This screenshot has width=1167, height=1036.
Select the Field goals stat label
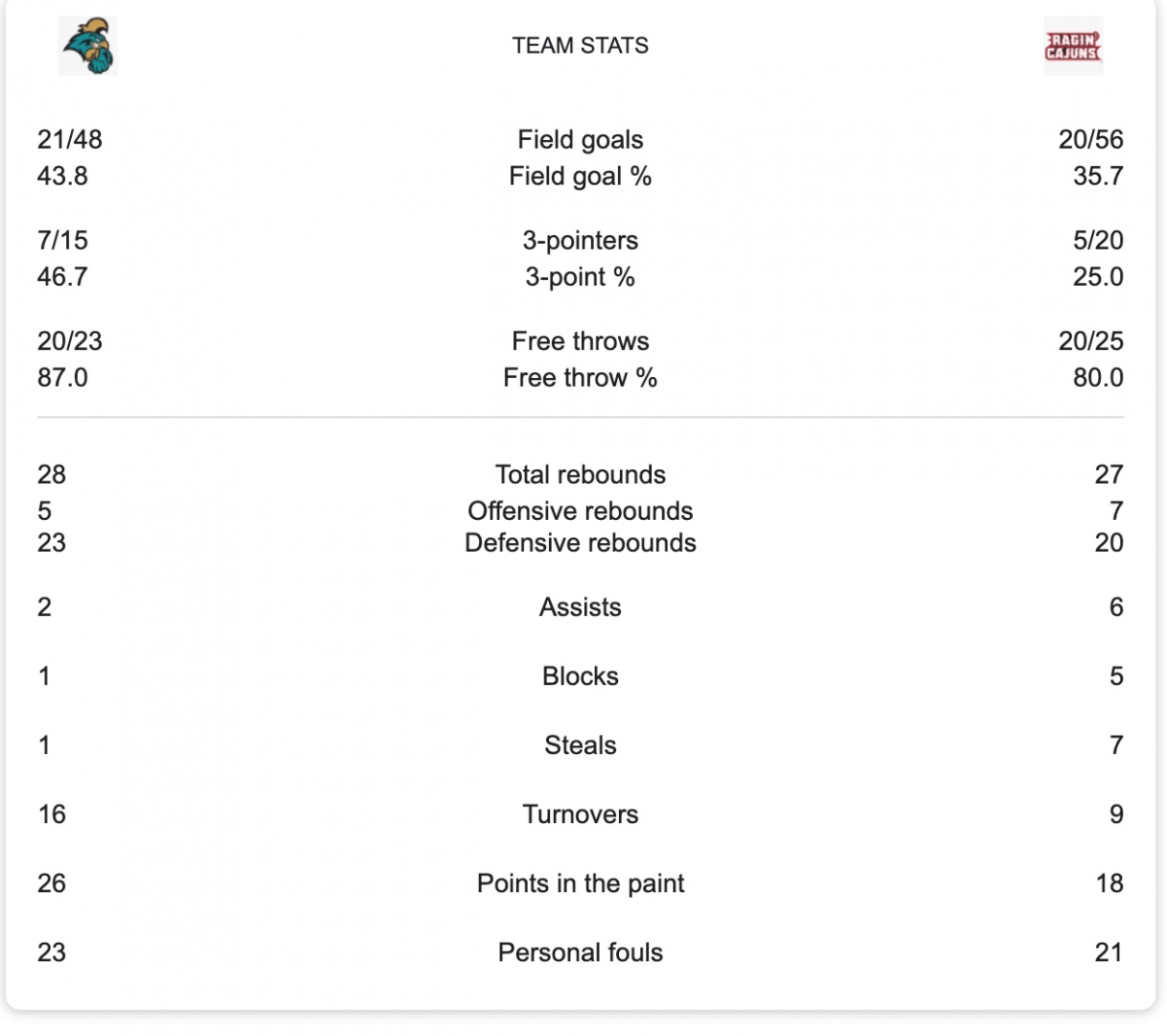coord(580,140)
